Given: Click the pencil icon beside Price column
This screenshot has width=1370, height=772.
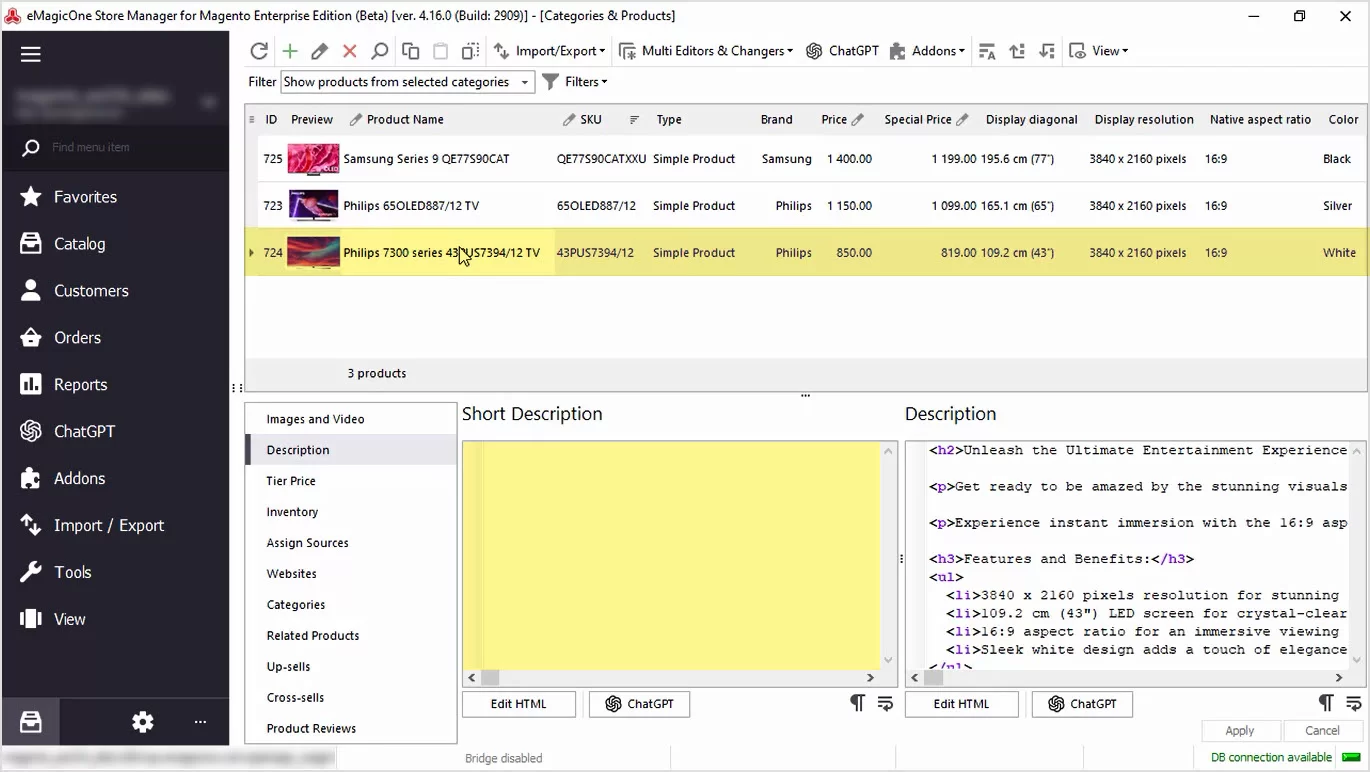Looking at the screenshot, I should pyautogui.click(x=858, y=120).
